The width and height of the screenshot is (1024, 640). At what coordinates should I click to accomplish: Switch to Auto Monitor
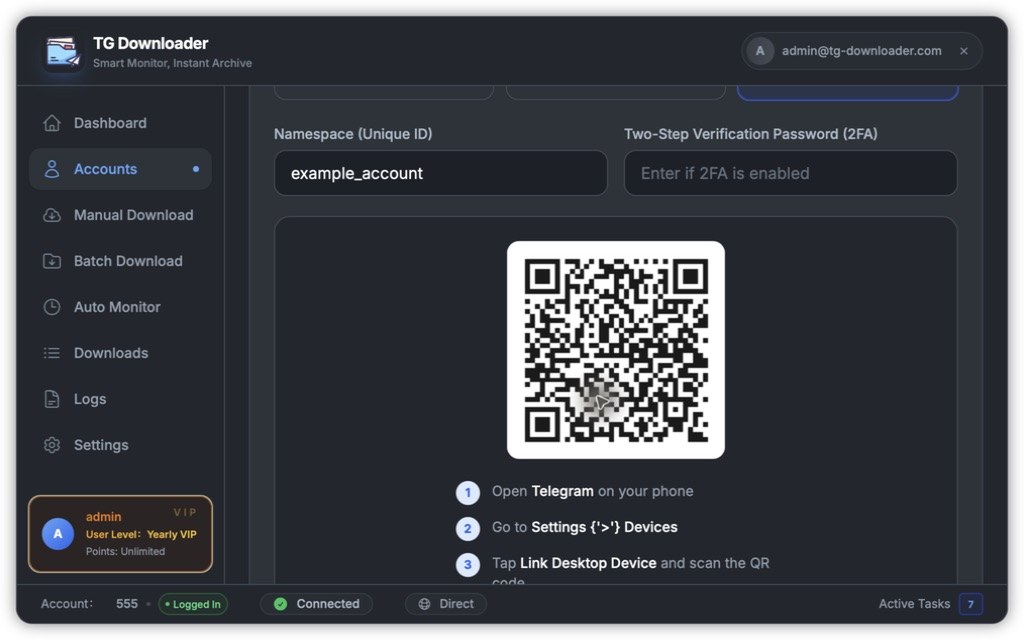tap(120, 307)
